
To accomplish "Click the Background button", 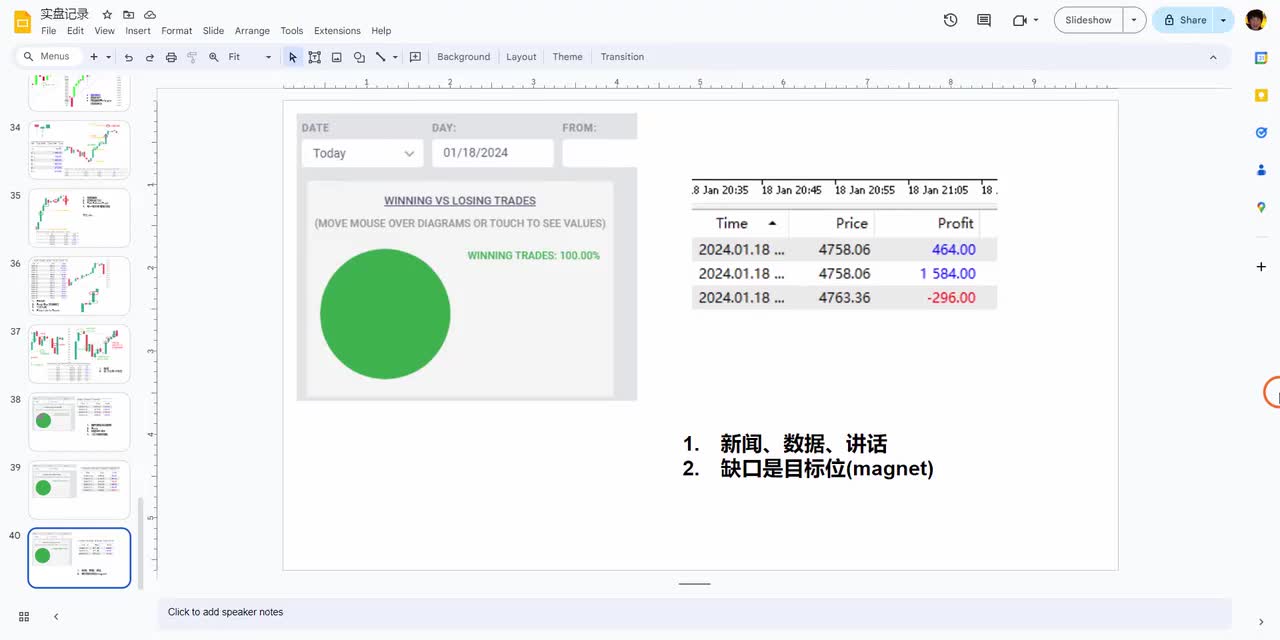I will click(463, 57).
